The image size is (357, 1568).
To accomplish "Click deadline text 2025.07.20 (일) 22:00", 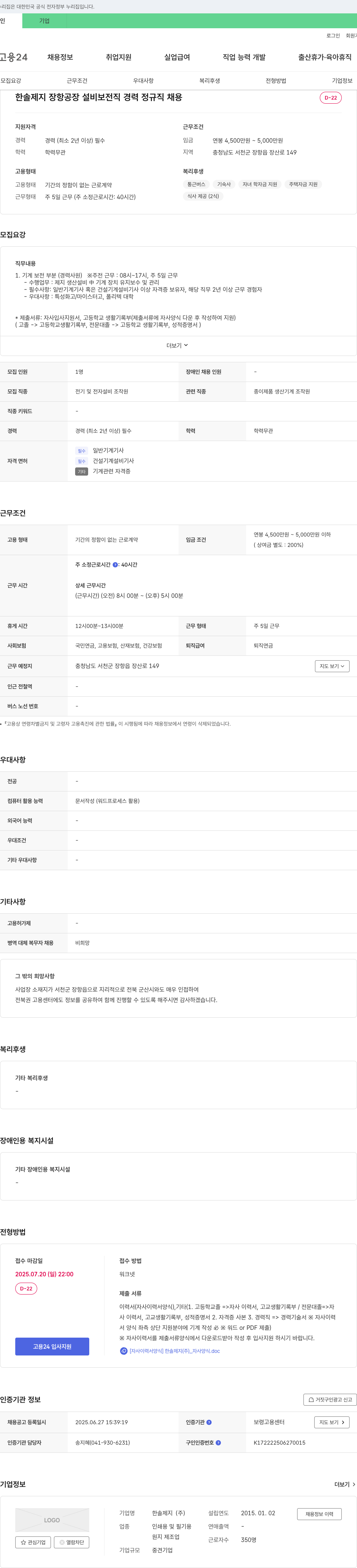I will click(45, 1274).
